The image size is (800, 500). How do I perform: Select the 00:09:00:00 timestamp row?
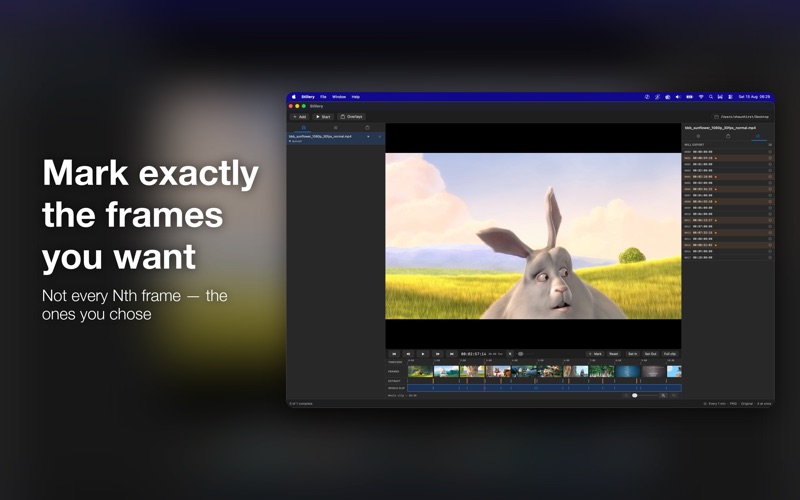tap(728, 251)
